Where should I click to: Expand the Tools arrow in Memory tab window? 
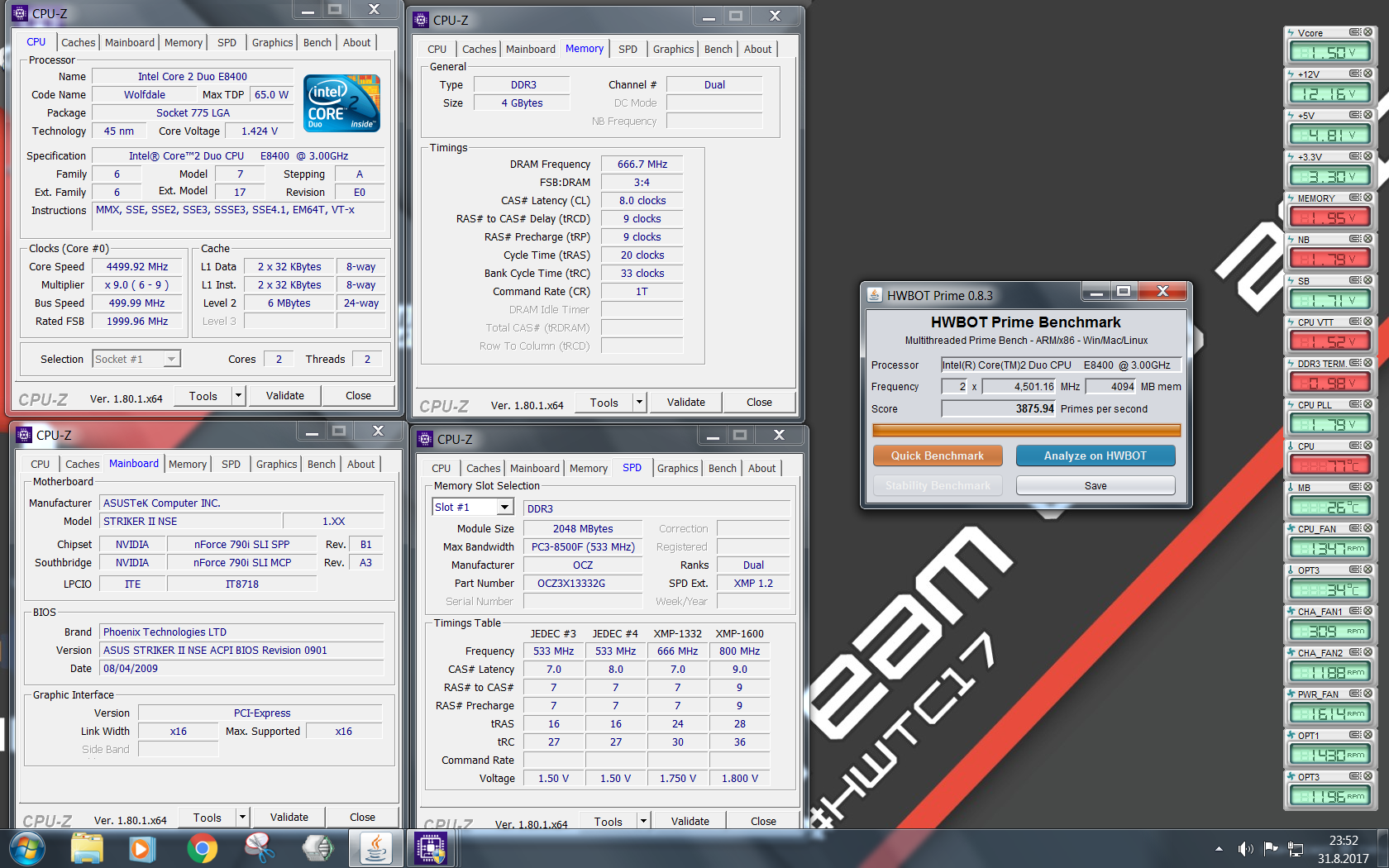tap(639, 403)
